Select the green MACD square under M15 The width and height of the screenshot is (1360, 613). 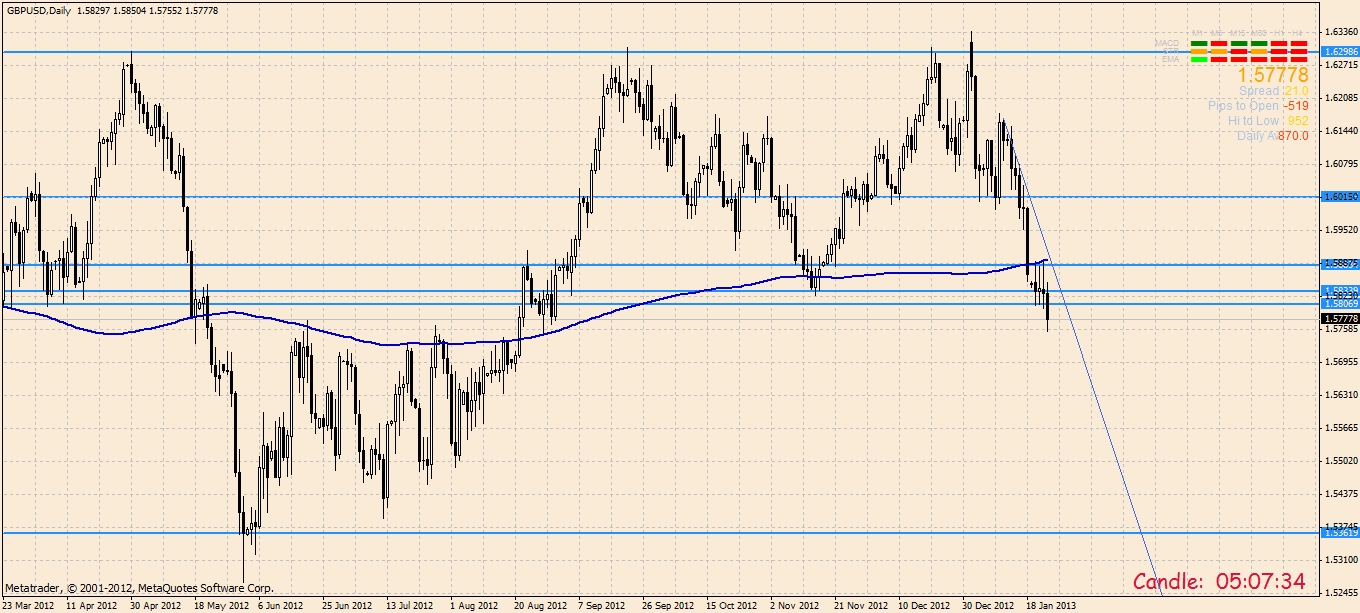[x=1240, y=43]
